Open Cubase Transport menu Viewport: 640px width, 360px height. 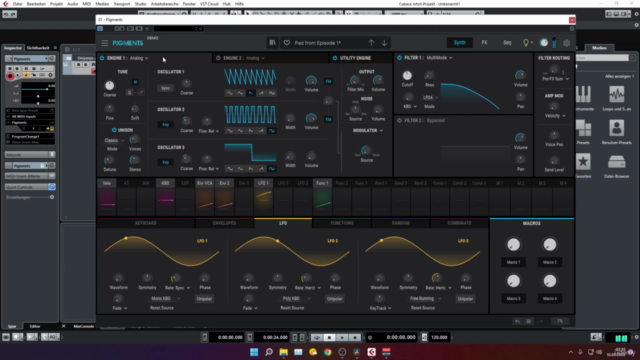click(x=122, y=4)
